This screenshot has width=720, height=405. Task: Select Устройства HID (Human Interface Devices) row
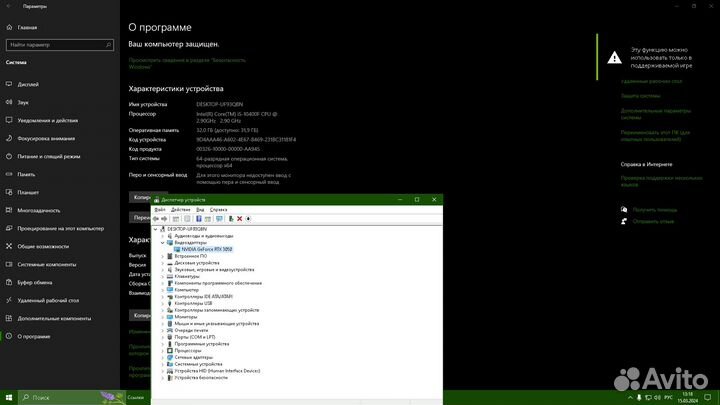217,371
